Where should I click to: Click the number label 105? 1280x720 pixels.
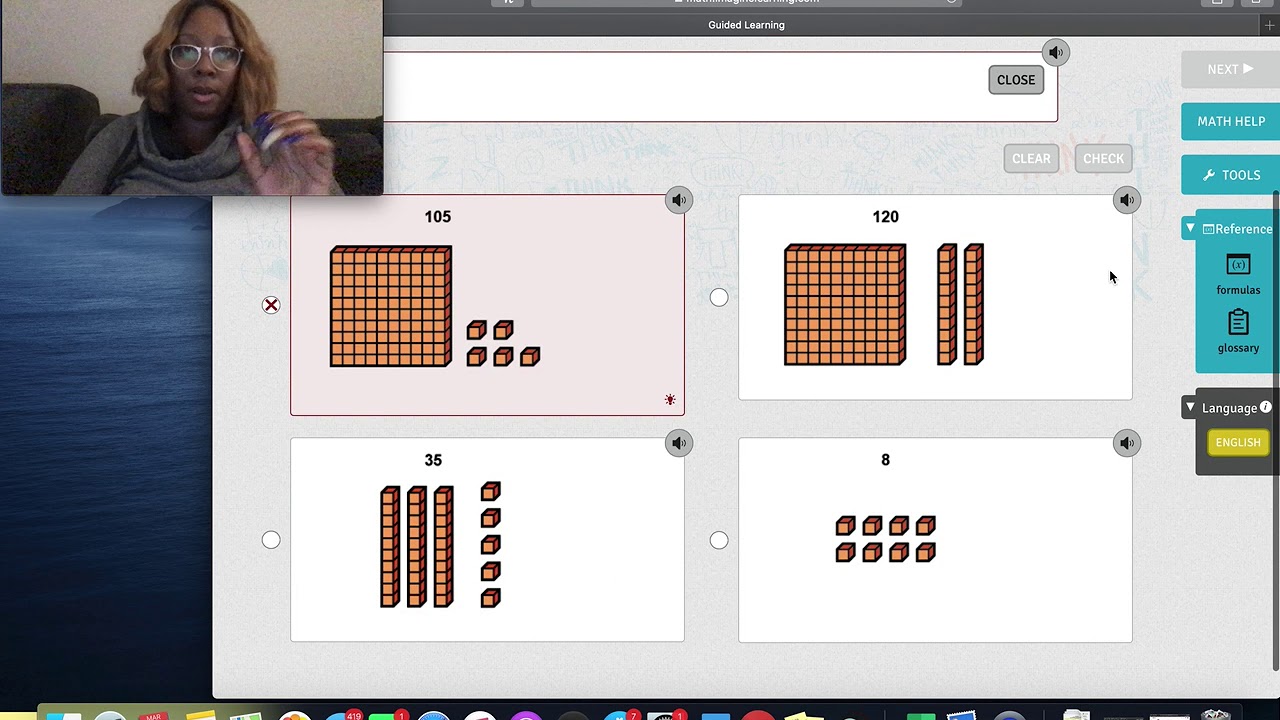coord(437,216)
